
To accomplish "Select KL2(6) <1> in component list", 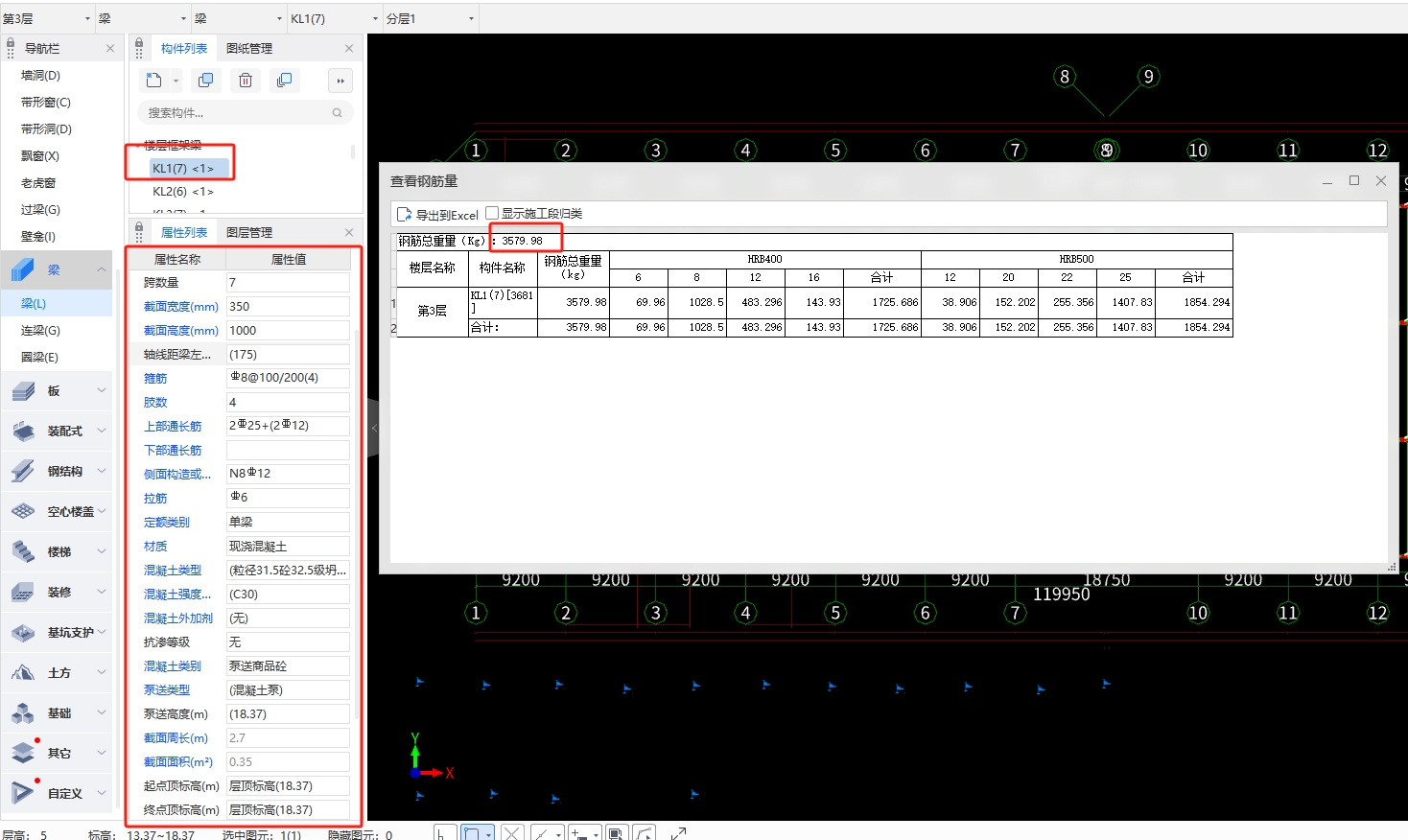I will pyautogui.click(x=183, y=191).
